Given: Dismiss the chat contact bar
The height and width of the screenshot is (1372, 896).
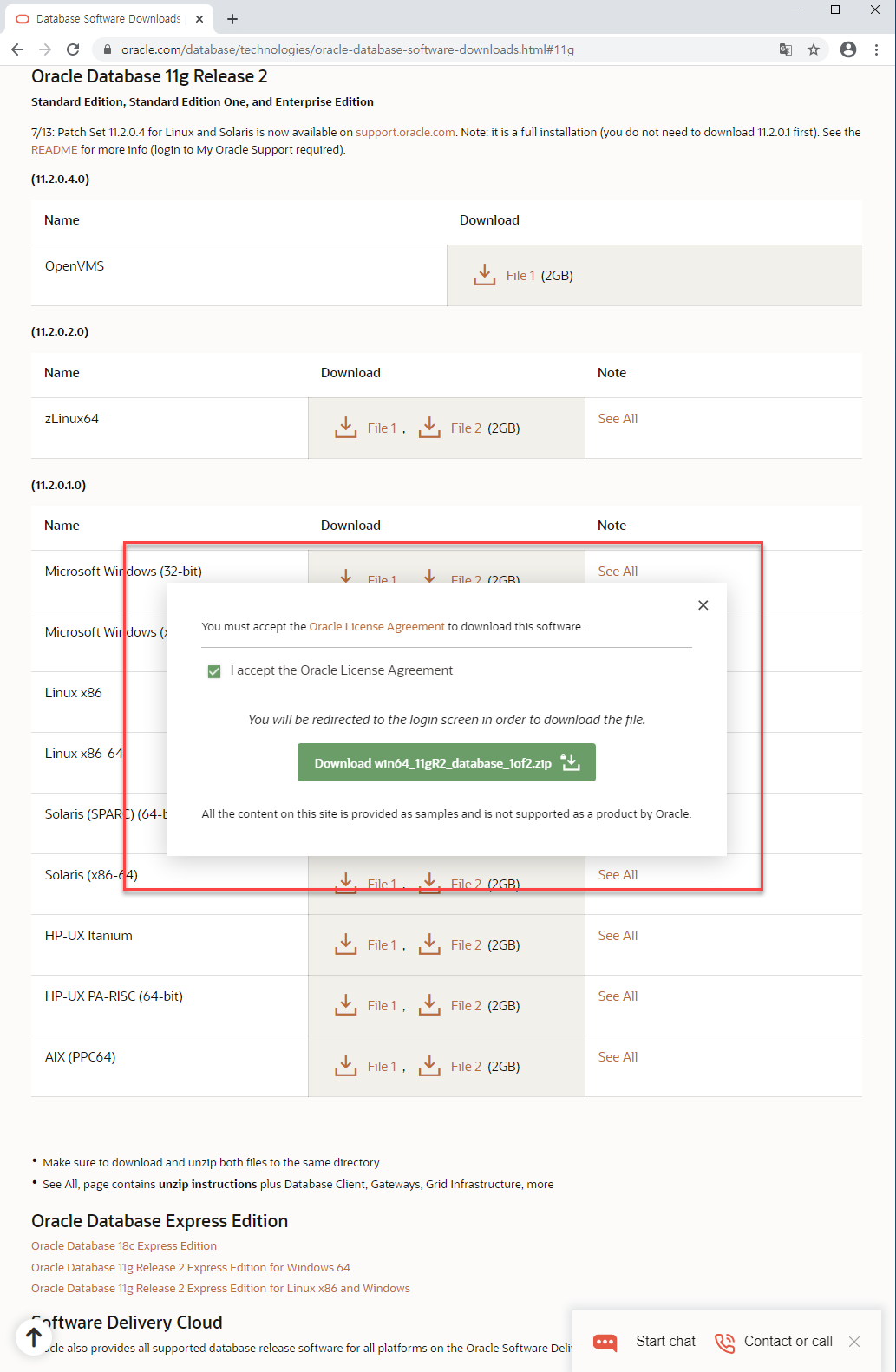Looking at the screenshot, I should click(854, 1342).
